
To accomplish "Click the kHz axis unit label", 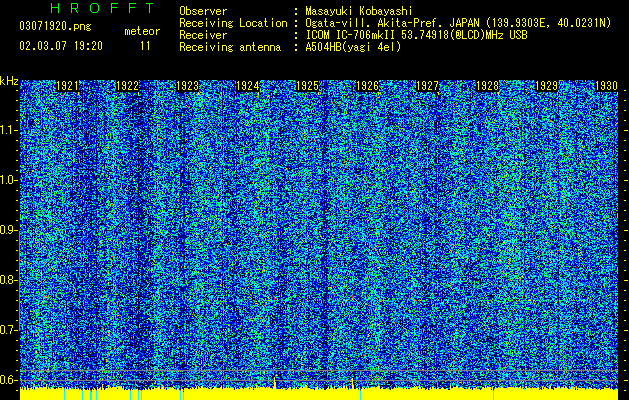I will coord(9,81).
